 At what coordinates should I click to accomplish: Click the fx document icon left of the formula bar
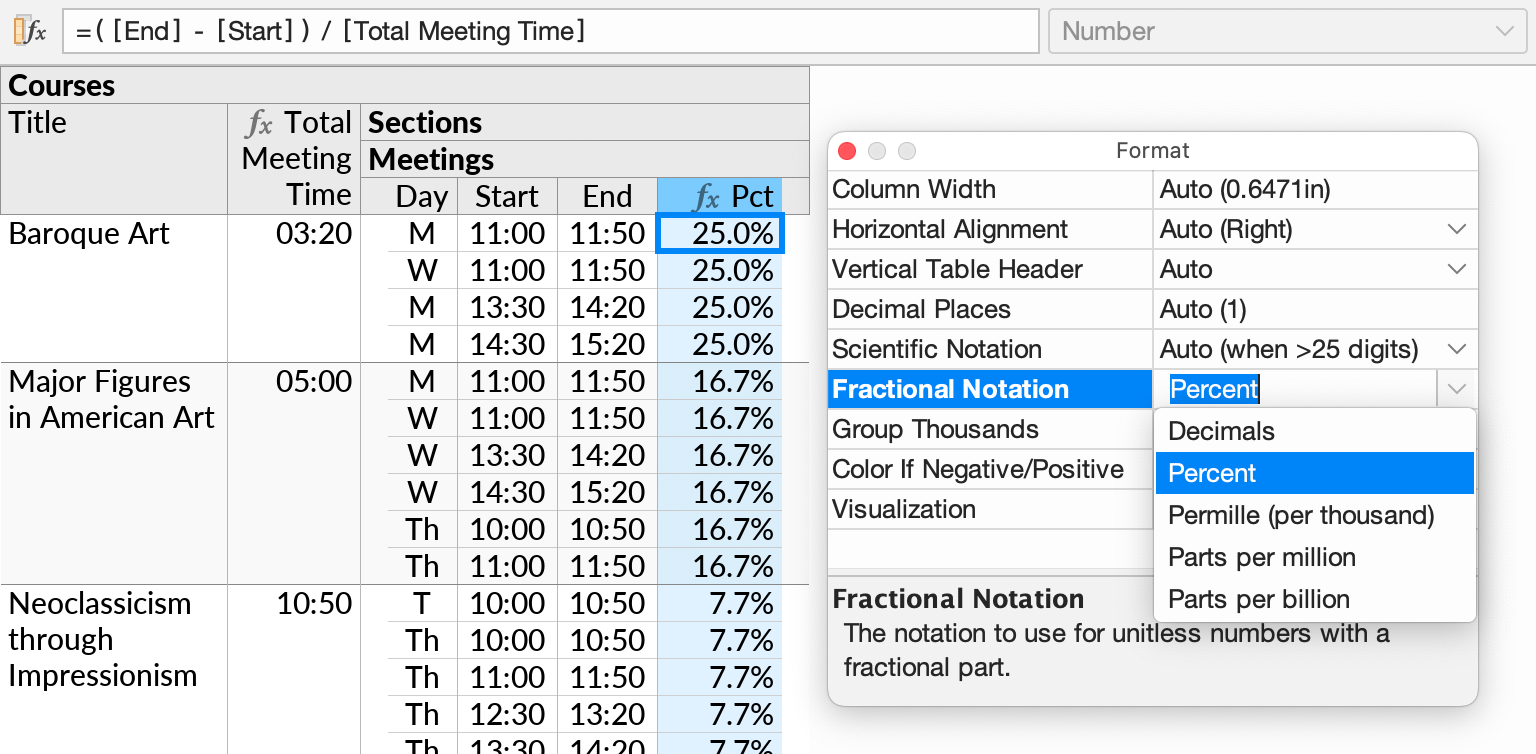(x=30, y=31)
